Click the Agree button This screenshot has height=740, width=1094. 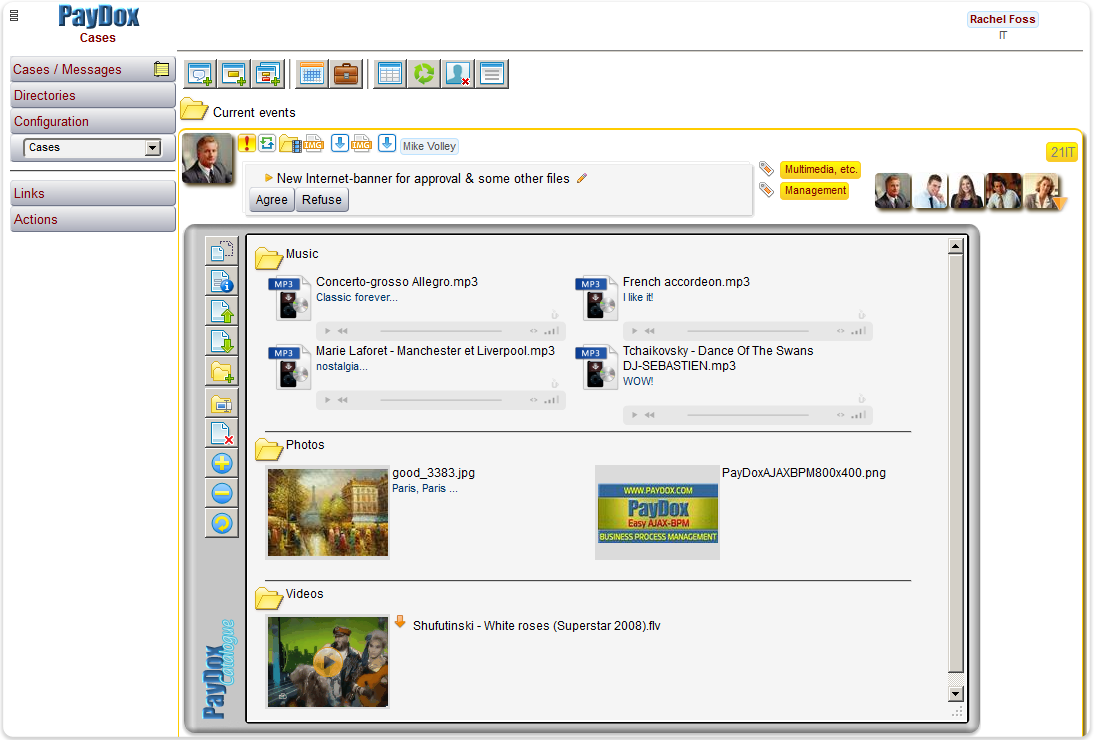click(271, 199)
